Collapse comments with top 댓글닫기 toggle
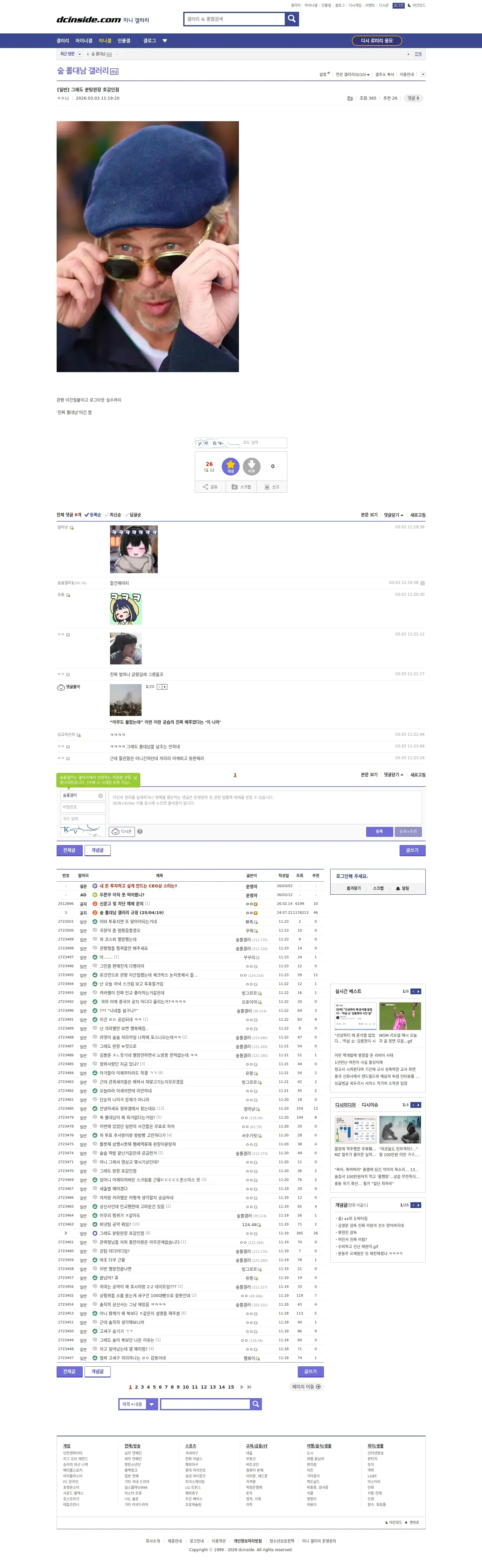The width and height of the screenshot is (482, 1568). tap(393, 515)
